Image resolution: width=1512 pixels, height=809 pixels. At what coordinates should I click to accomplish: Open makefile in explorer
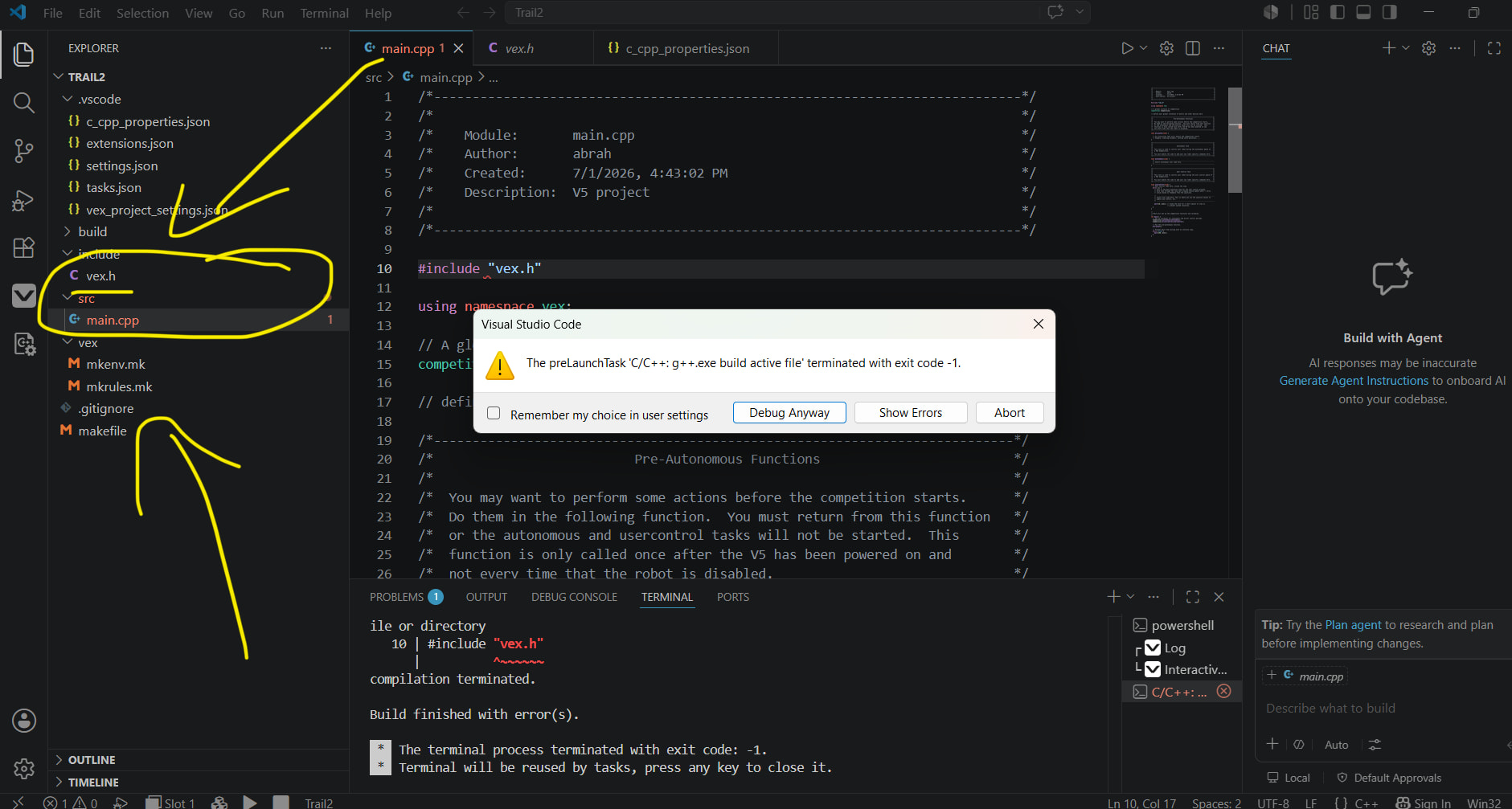point(102,431)
